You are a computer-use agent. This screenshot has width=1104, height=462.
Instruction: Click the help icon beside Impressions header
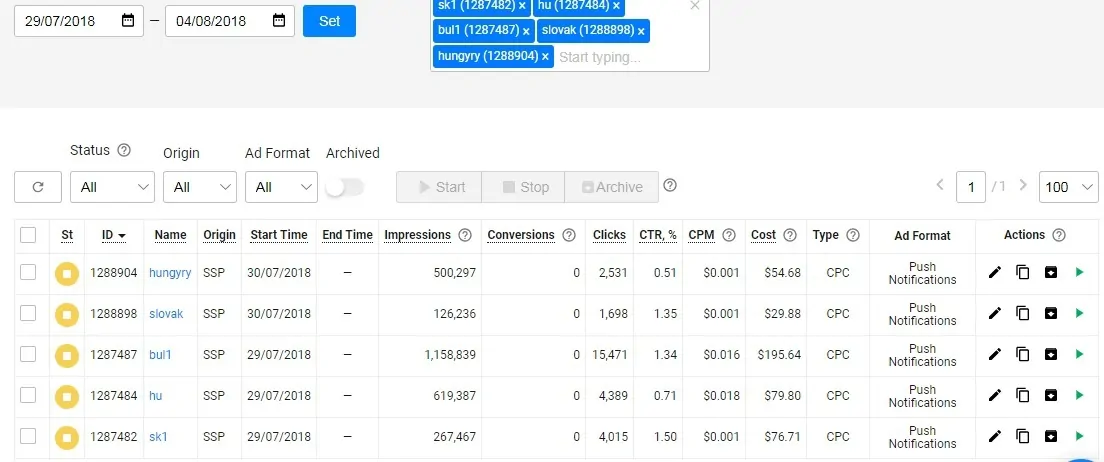(464, 235)
